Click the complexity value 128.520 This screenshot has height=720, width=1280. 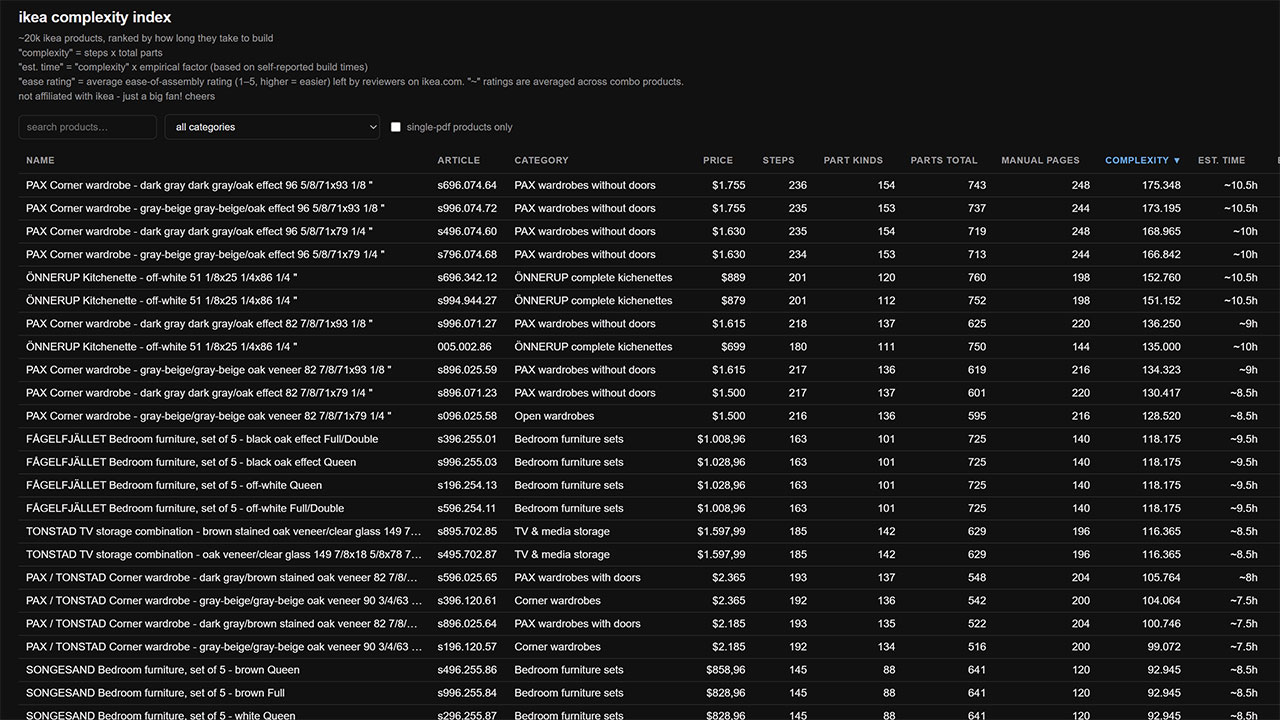coord(1161,415)
